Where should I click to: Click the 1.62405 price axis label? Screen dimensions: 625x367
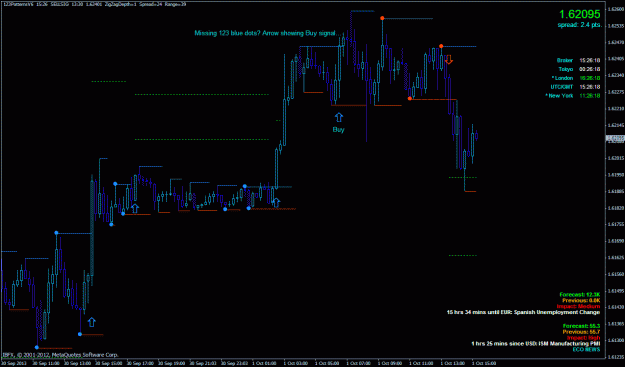click(x=616, y=58)
